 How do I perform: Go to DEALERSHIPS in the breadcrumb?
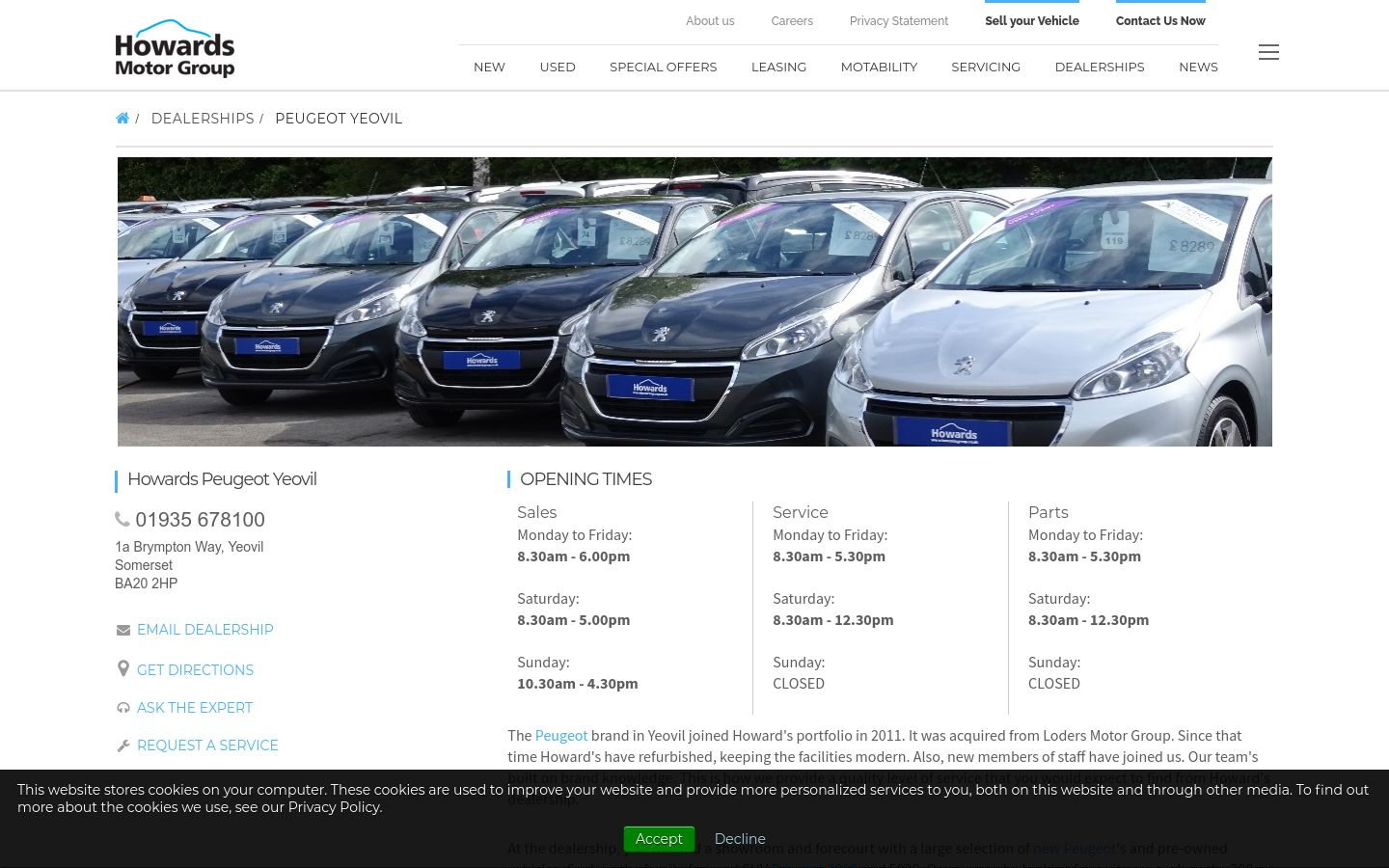tap(203, 119)
